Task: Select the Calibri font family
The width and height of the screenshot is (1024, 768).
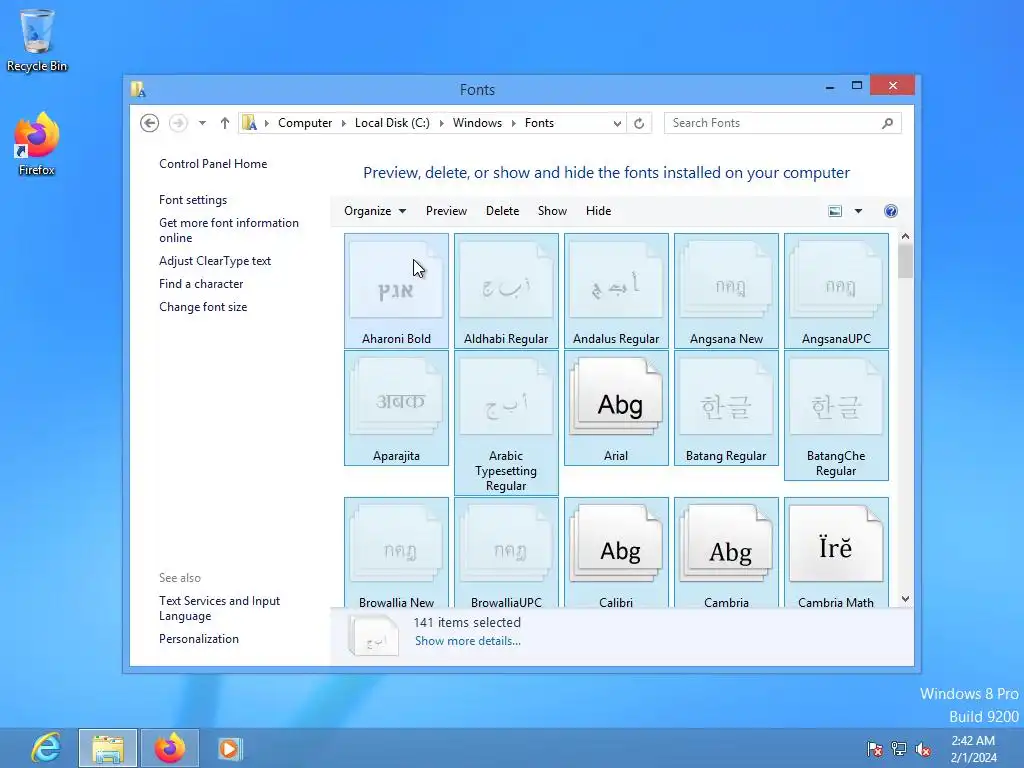Action: [x=616, y=552]
